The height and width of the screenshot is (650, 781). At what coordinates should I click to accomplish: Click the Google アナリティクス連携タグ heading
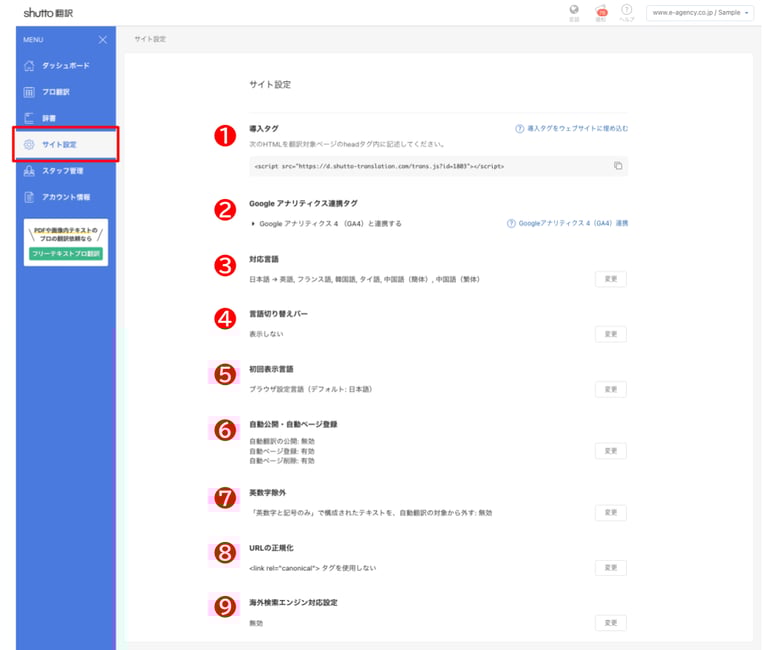pos(303,203)
